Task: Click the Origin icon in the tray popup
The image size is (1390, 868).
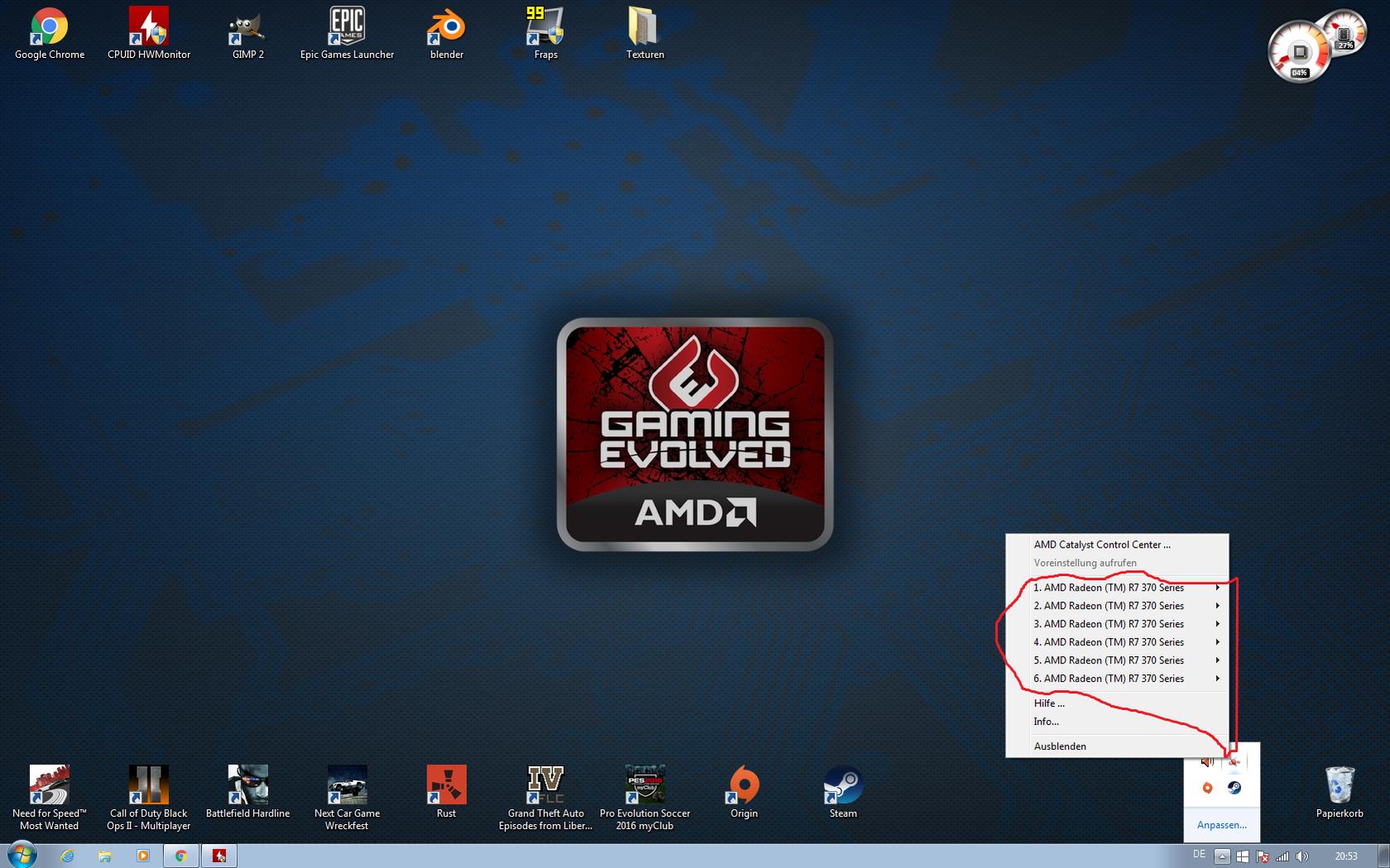Action: coord(1208,788)
